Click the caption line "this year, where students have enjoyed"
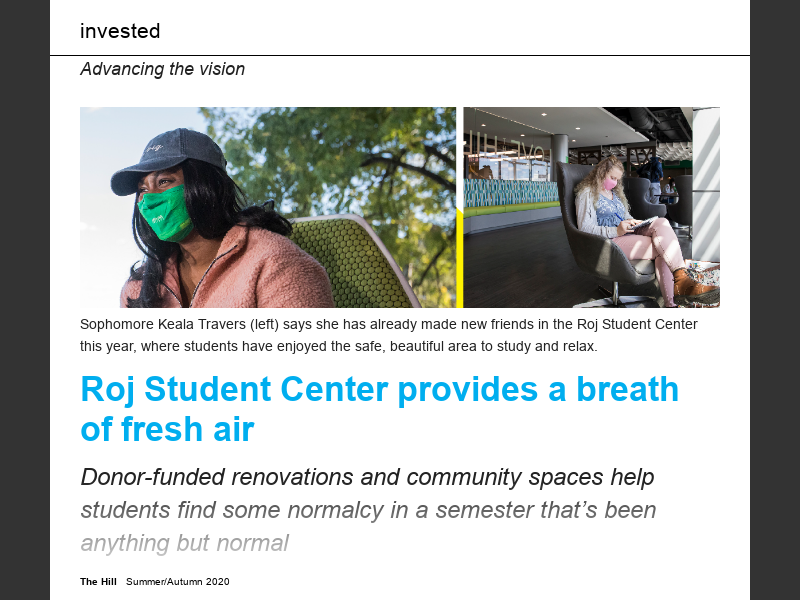Screen dimensions: 800x600 [x=338, y=346]
